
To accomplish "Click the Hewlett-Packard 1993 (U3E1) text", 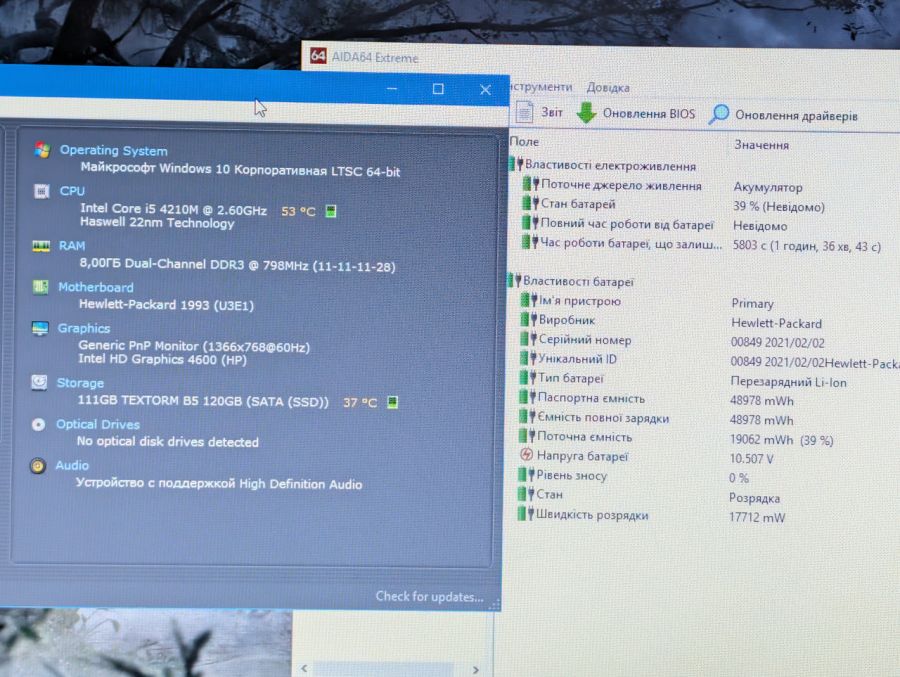I will (166, 305).
